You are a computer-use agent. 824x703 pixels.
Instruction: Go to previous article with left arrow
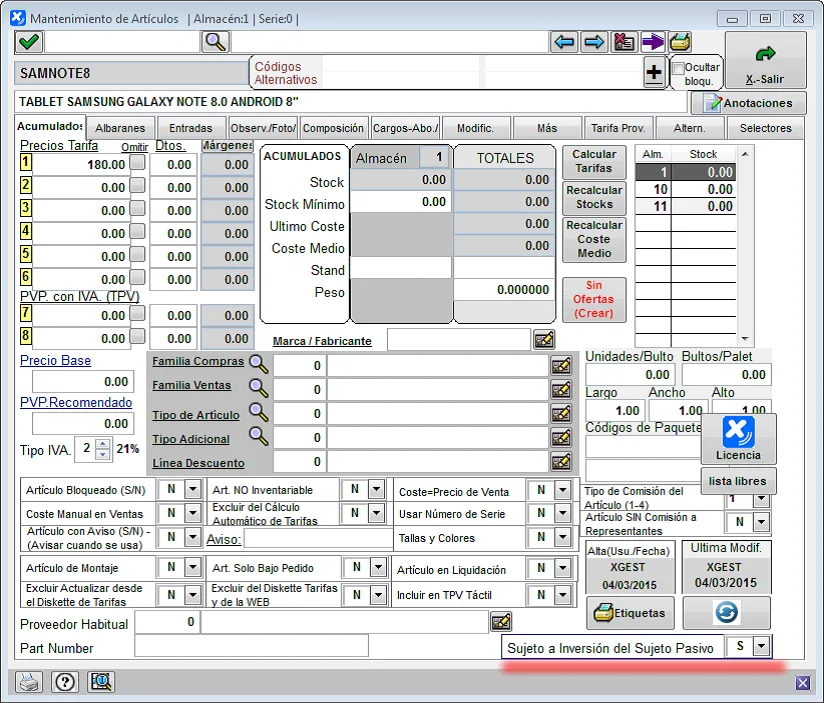tap(564, 42)
